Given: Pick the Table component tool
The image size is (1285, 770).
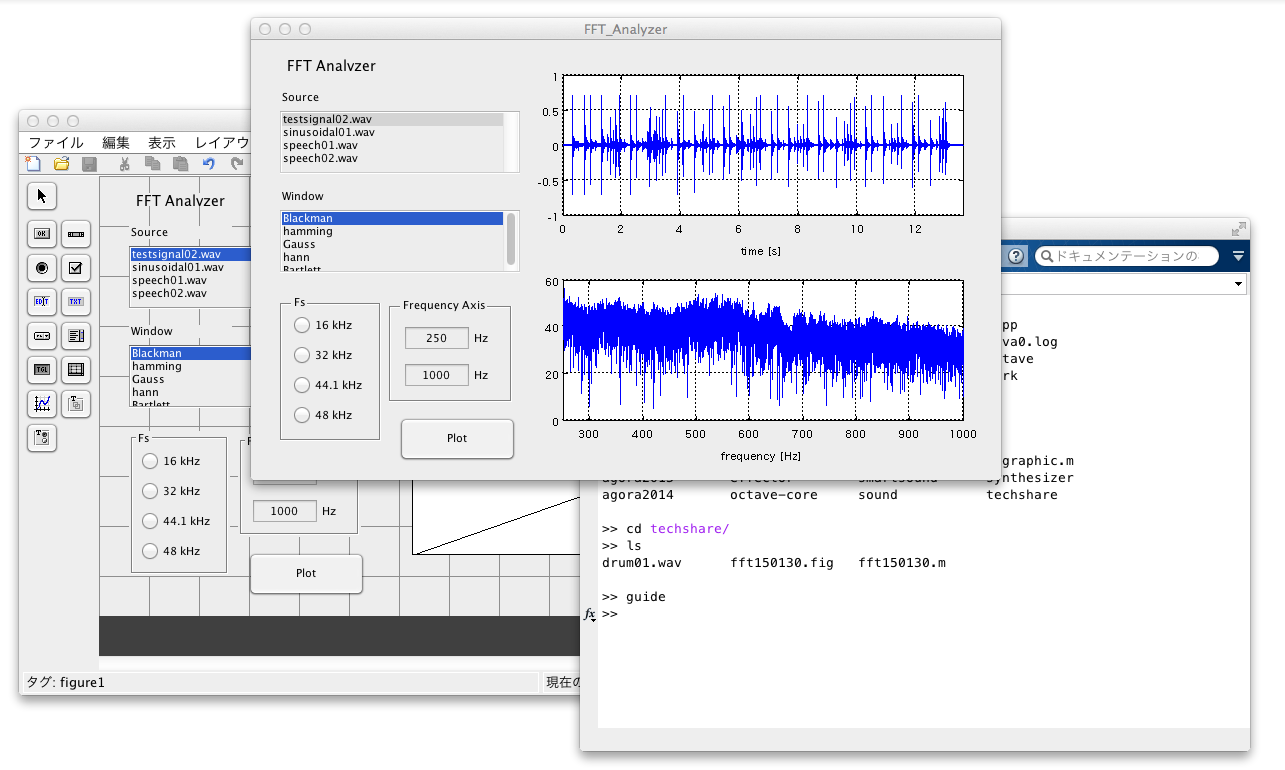Looking at the screenshot, I should 76,369.
